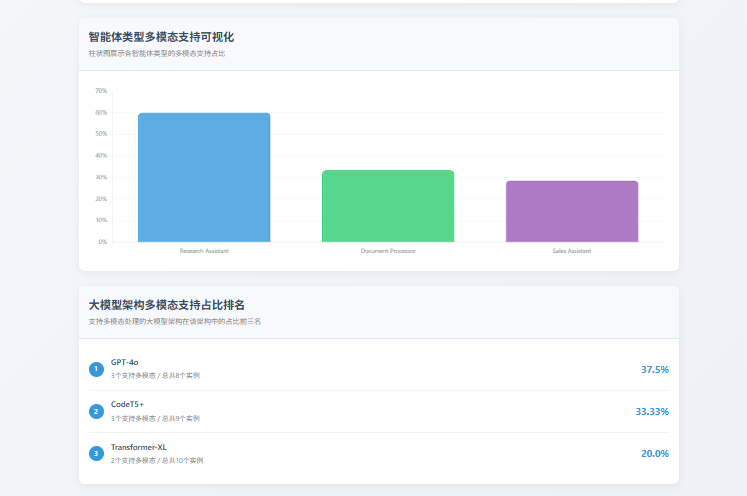747x496 pixels.
Task: Click the CodeT5+ architecture name
Action: click(128, 404)
